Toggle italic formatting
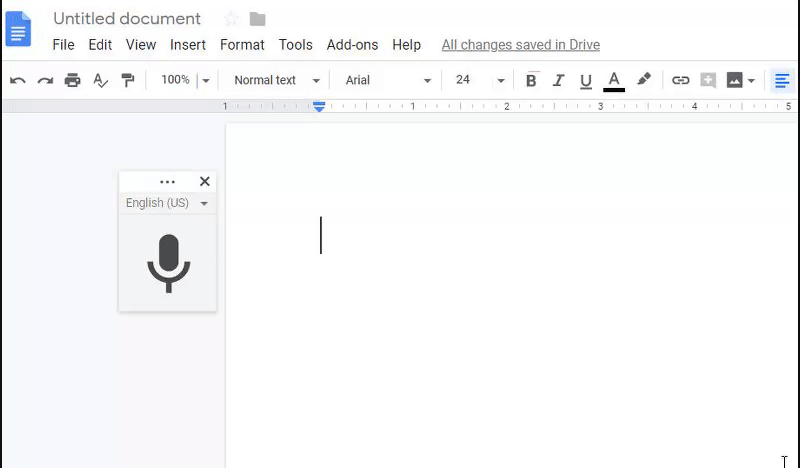The image size is (800, 468). 559,80
